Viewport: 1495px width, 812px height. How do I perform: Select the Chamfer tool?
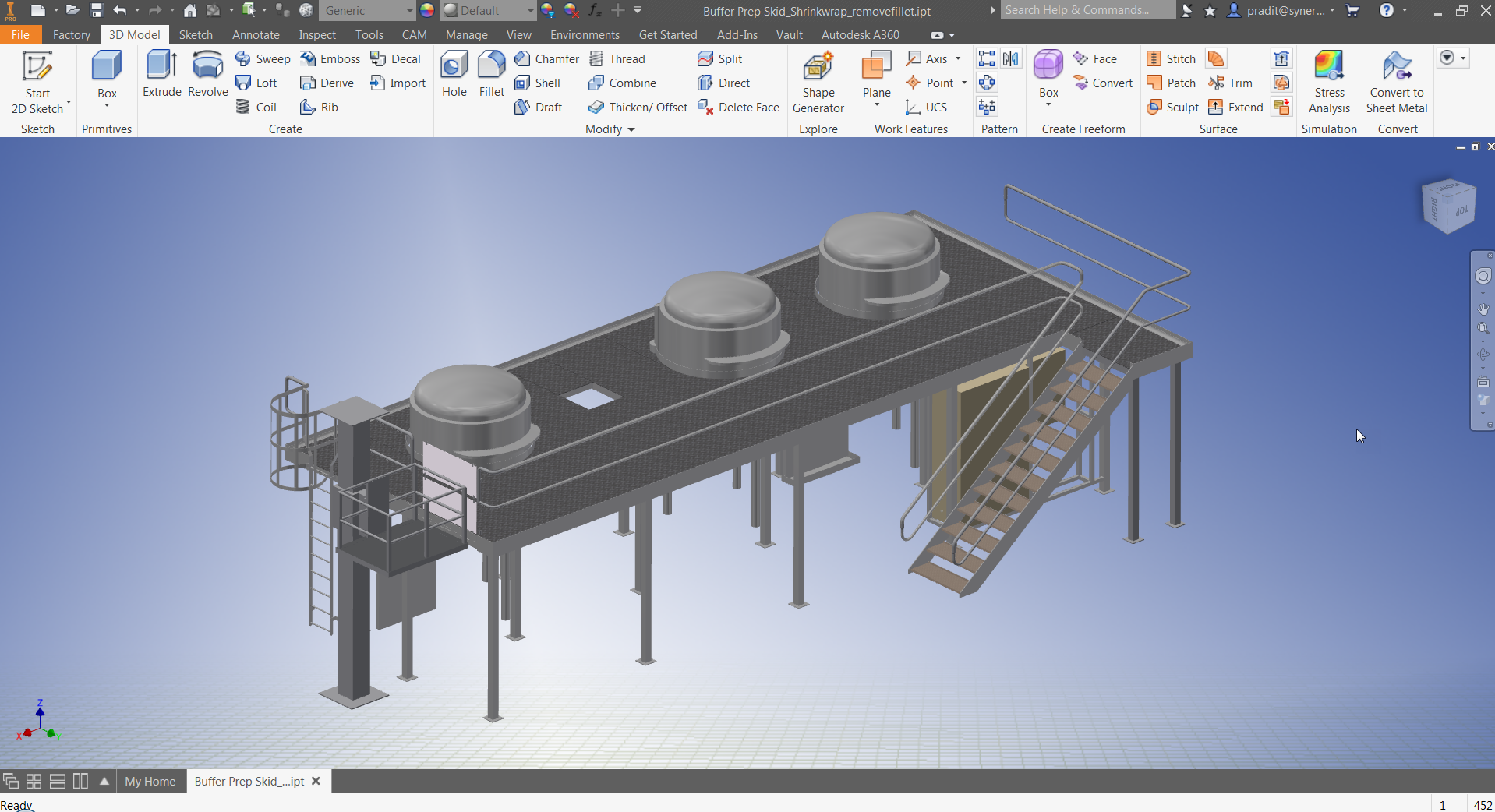(547, 58)
